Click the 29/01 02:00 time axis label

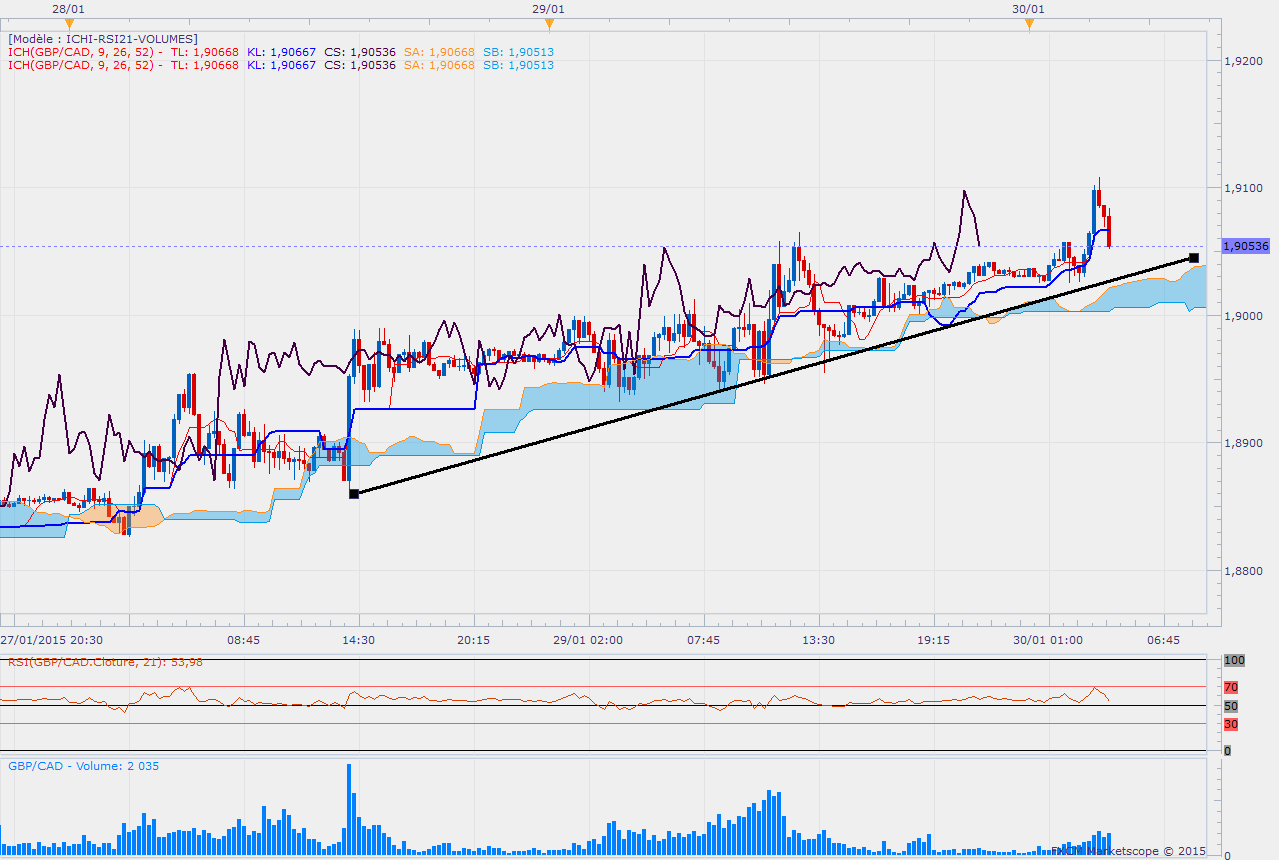(x=588, y=640)
